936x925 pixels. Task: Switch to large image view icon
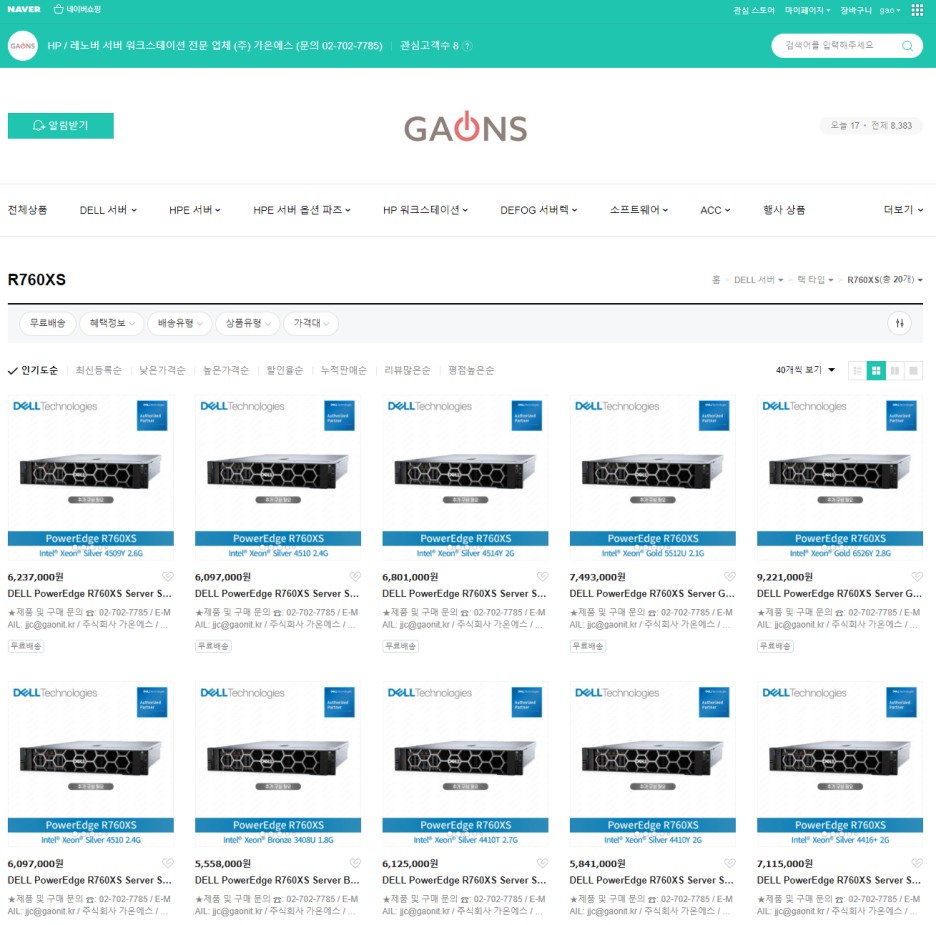(913, 371)
